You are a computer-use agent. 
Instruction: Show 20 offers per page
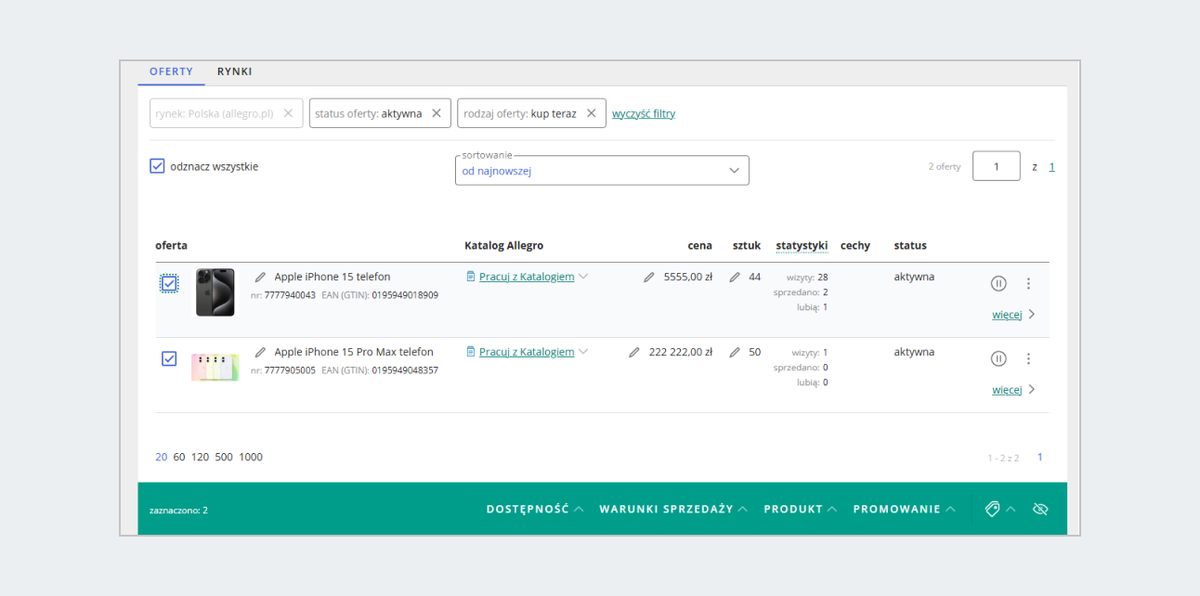(161, 457)
